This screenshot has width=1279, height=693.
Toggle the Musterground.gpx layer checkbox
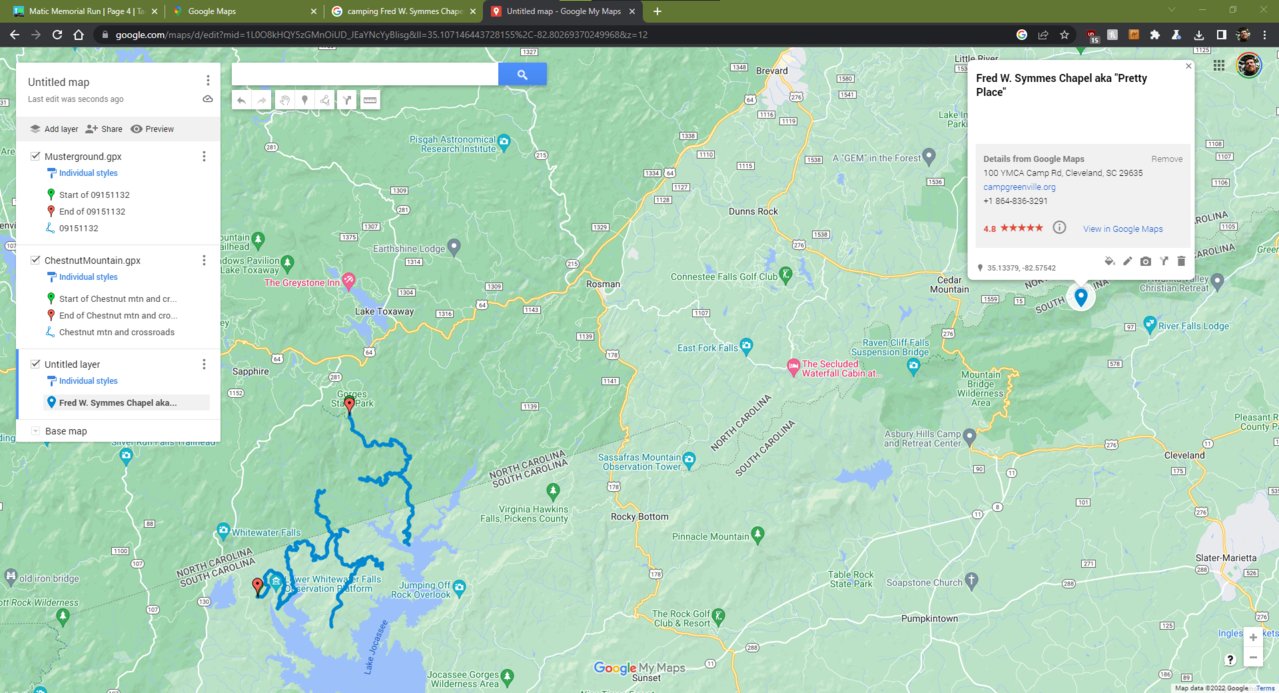(x=35, y=156)
